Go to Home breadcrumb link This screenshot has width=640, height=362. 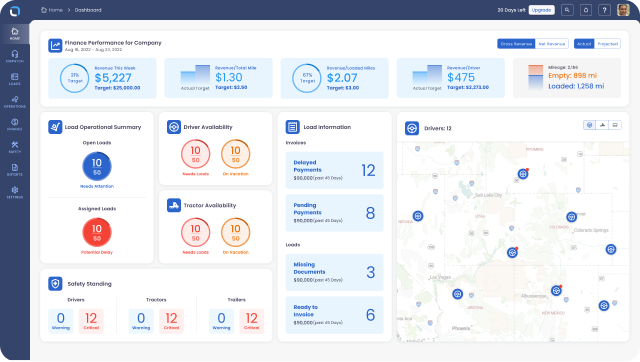click(52, 10)
